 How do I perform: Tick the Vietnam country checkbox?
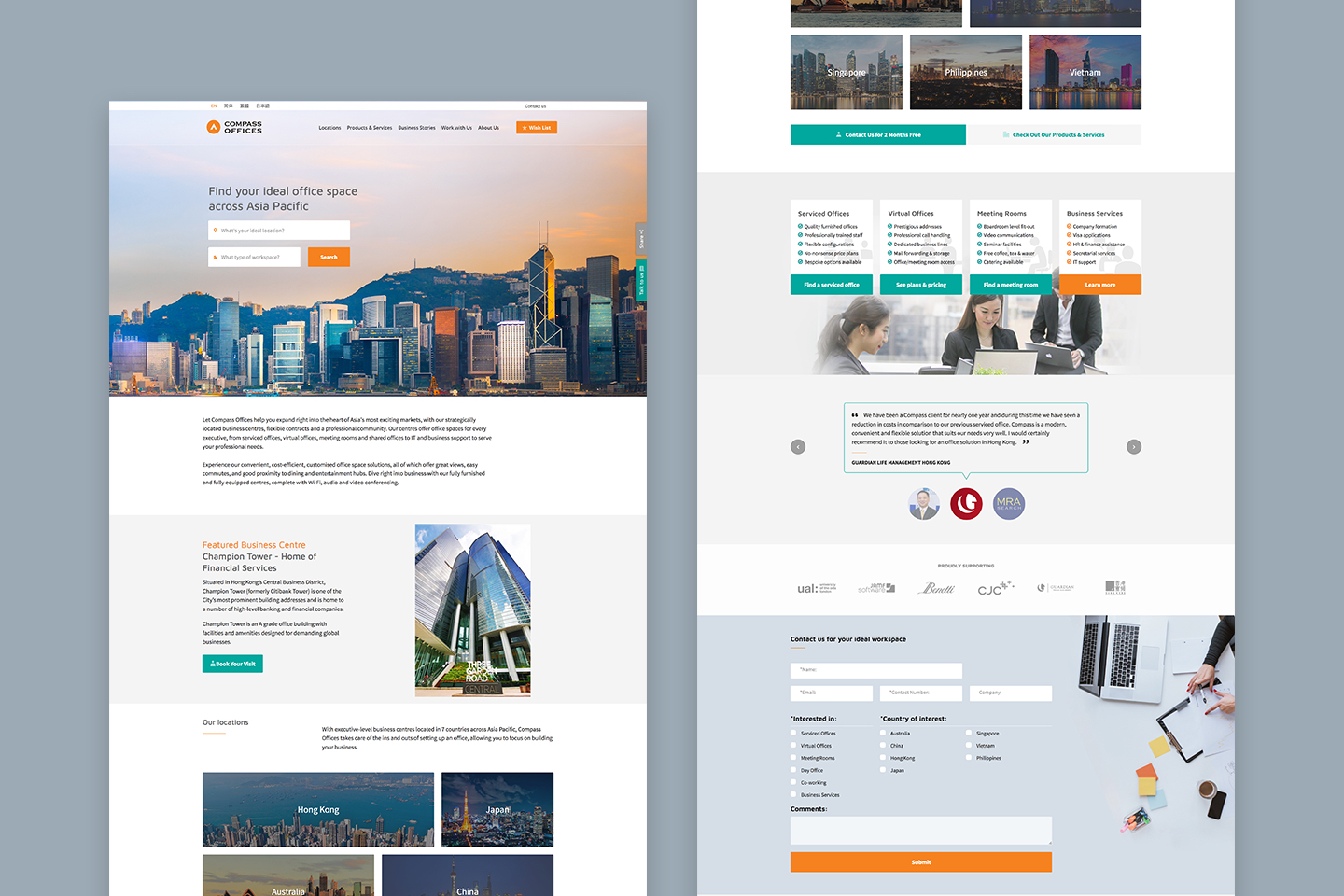(969, 746)
